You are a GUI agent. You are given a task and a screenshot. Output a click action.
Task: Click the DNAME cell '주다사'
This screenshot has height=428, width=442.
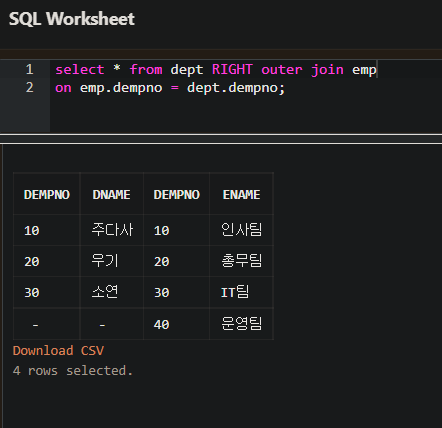tap(112, 230)
